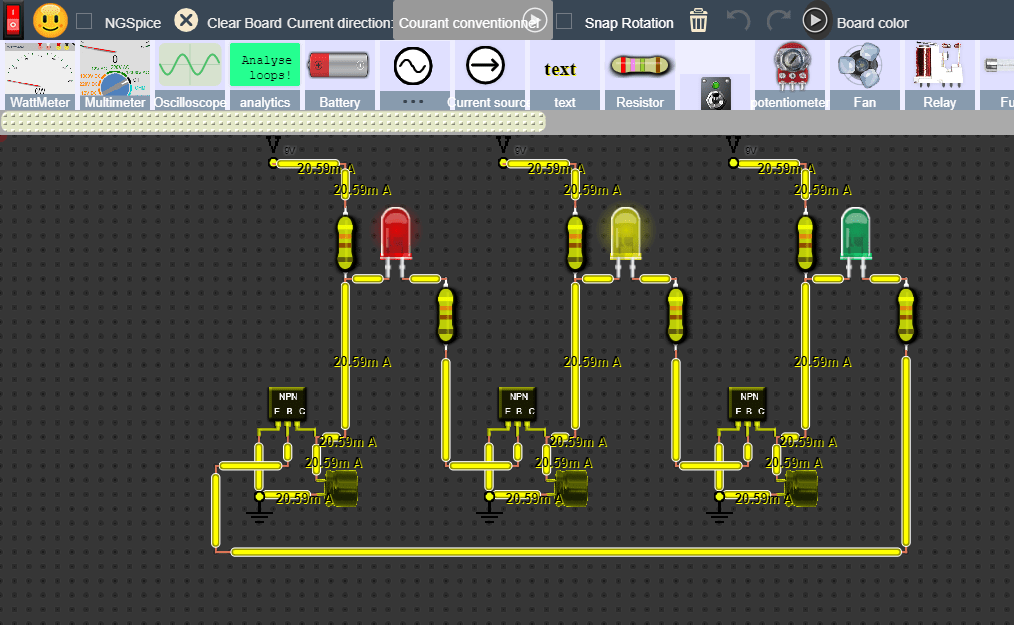
Task: Switch to the text component tab
Action: coord(563,75)
